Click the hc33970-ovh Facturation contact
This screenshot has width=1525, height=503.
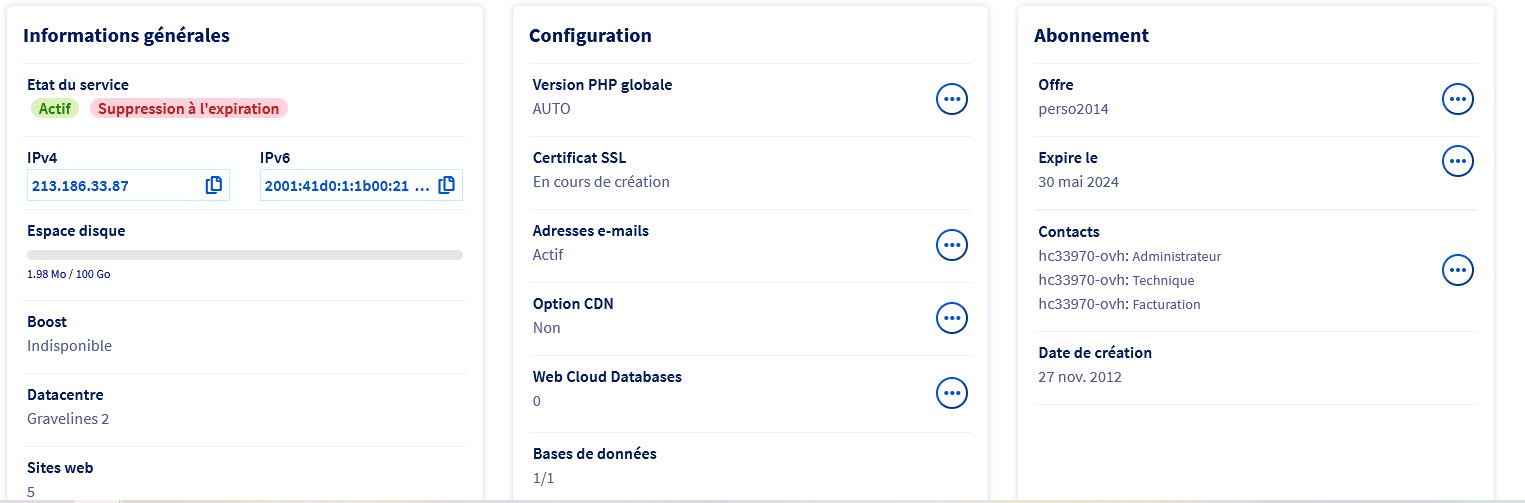(1119, 304)
